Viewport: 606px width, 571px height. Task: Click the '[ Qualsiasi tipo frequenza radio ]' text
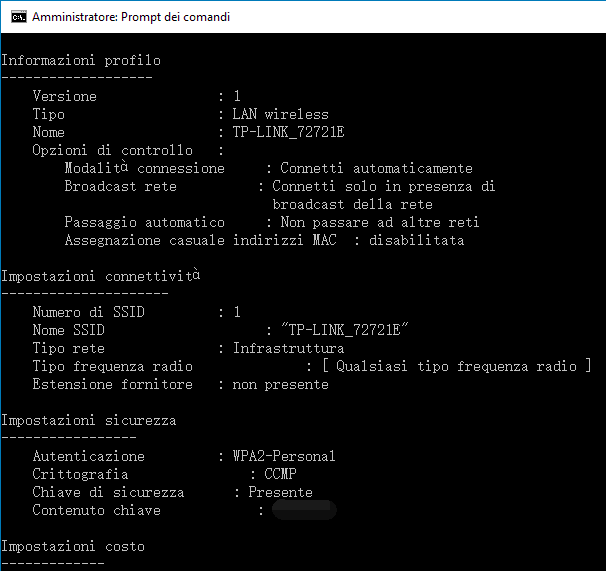pyautogui.click(x=456, y=366)
